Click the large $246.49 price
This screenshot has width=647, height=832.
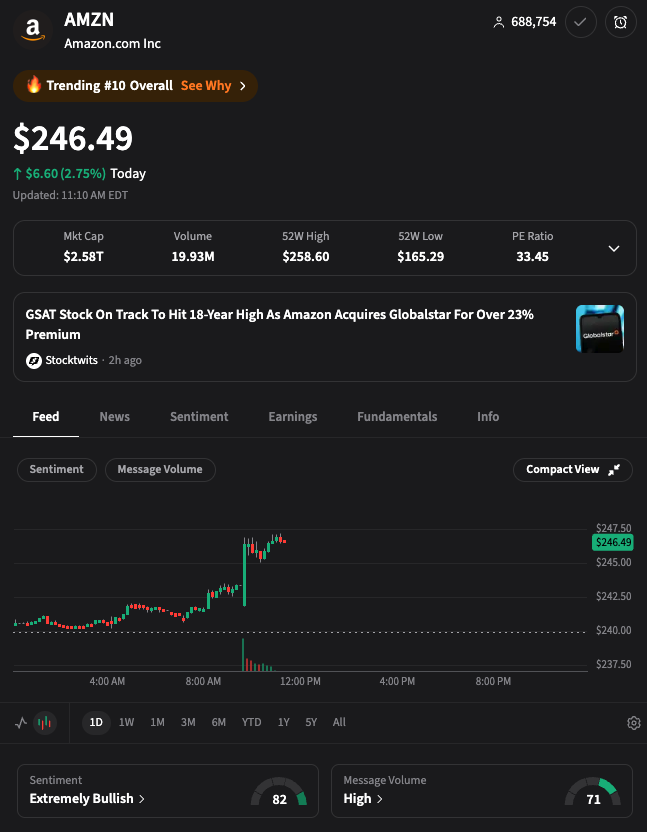tap(73, 138)
